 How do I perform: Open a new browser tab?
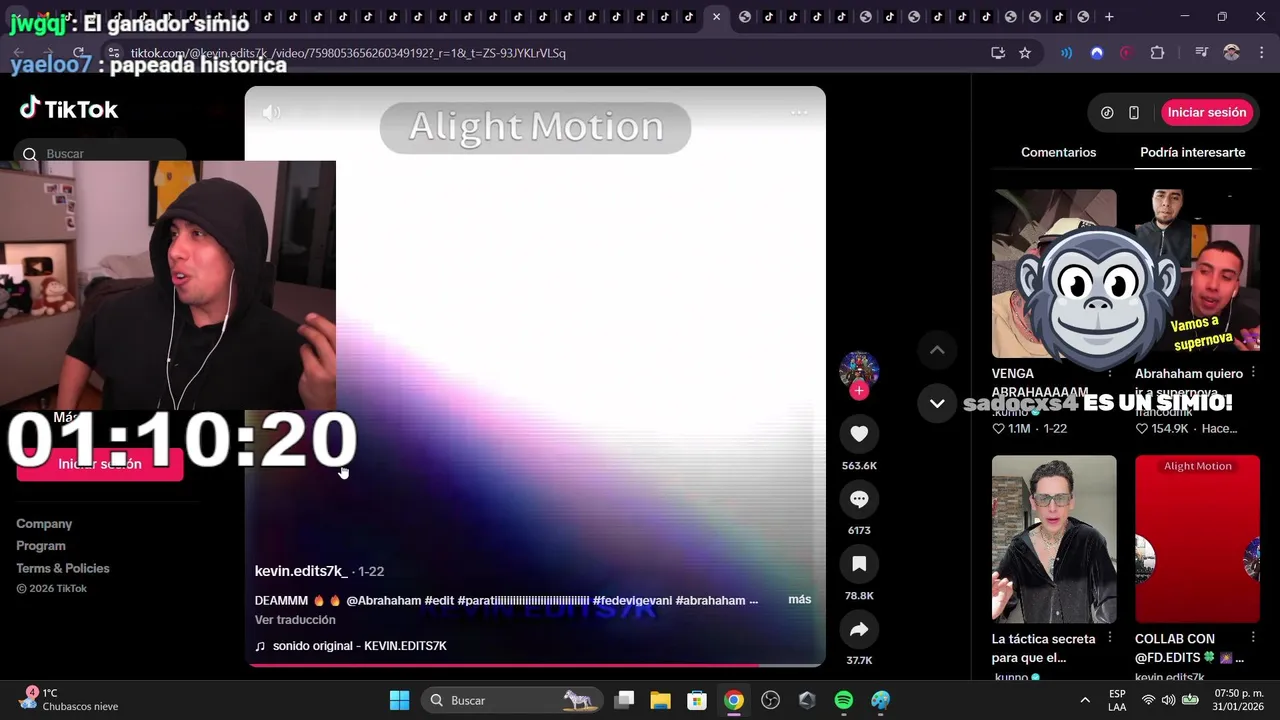click(1109, 17)
